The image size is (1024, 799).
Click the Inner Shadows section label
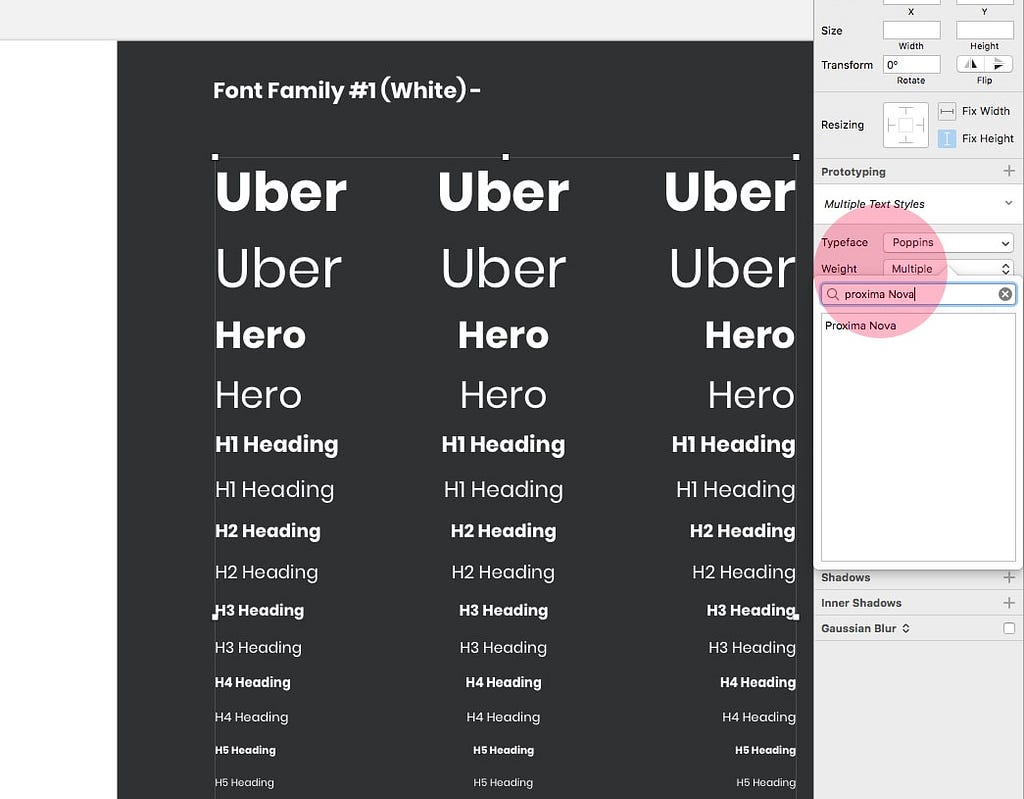(861, 603)
